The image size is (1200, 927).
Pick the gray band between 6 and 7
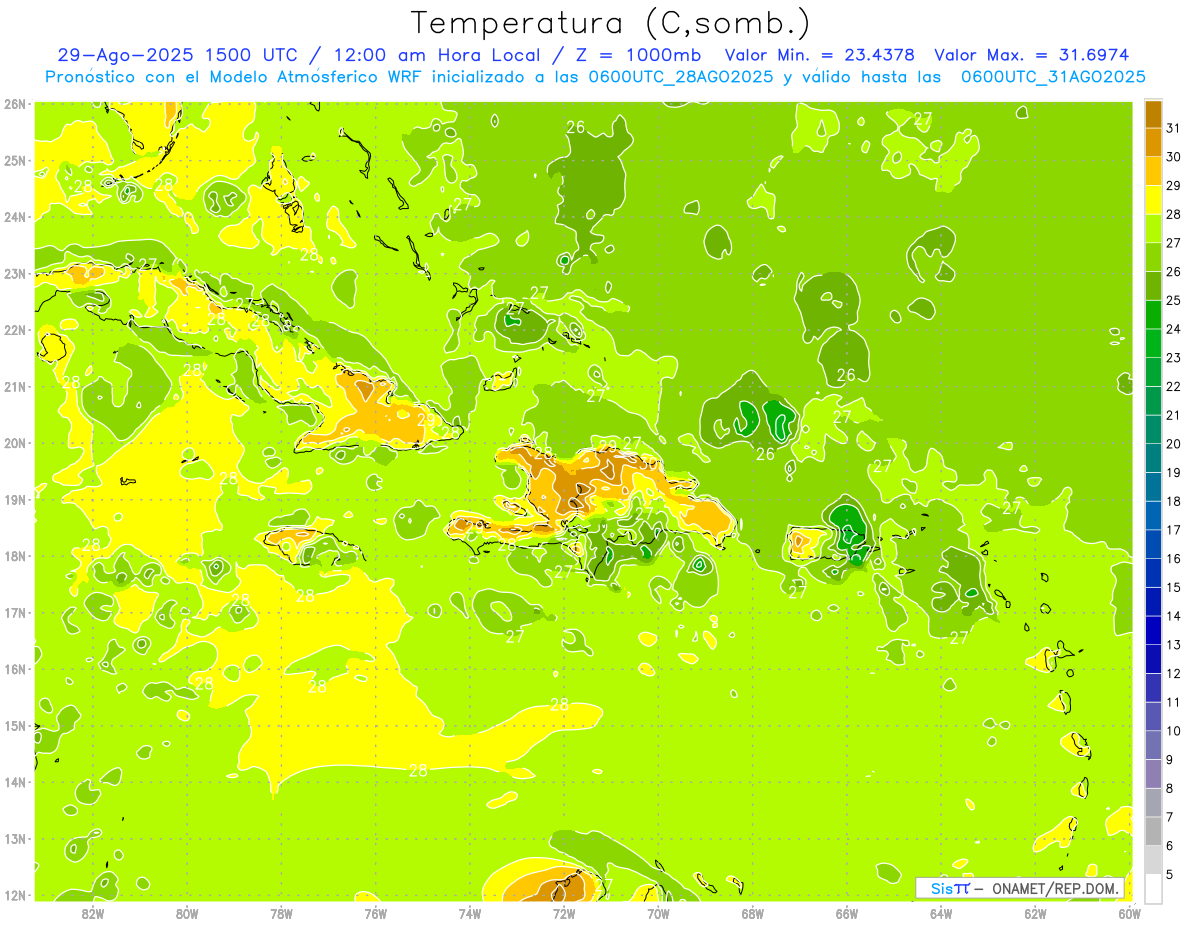click(x=1153, y=831)
